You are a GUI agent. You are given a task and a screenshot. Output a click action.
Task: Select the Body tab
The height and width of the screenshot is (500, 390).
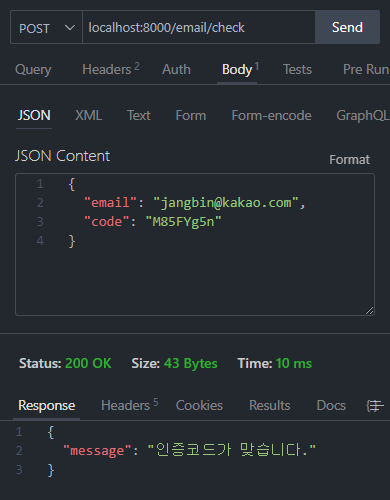click(x=240, y=69)
